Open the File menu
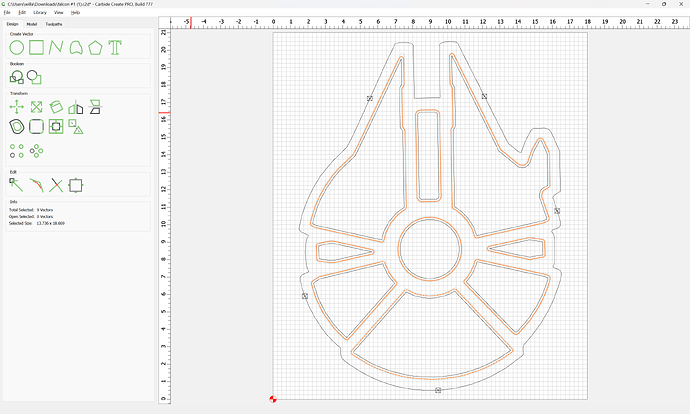The image size is (690, 414). point(8,12)
